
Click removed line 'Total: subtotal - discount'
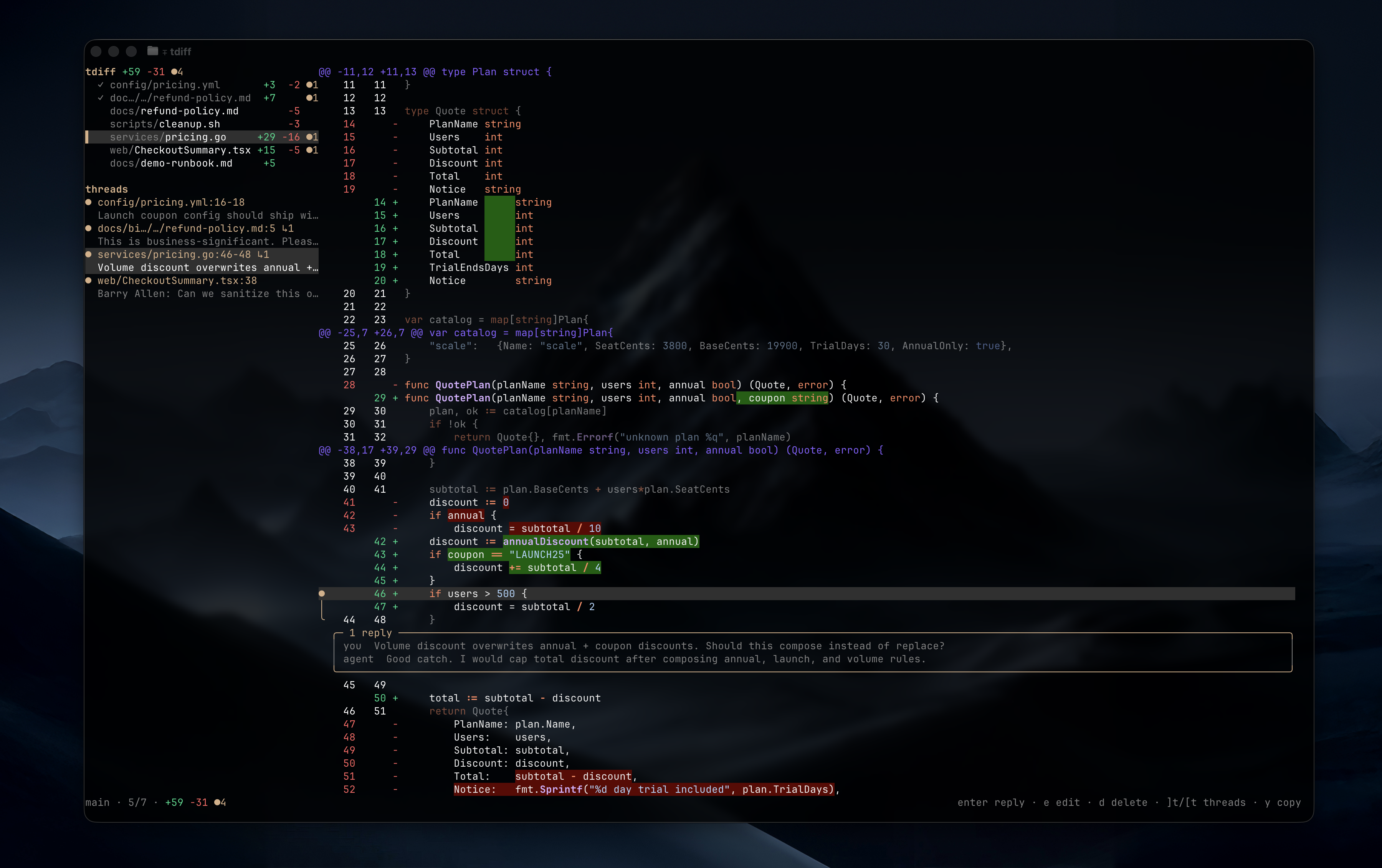click(x=545, y=776)
